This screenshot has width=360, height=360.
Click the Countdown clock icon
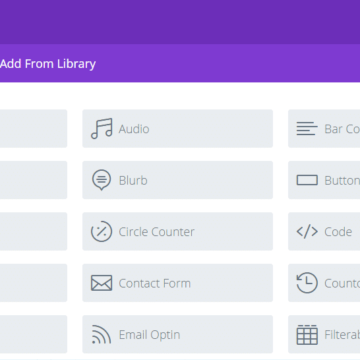[x=307, y=283]
